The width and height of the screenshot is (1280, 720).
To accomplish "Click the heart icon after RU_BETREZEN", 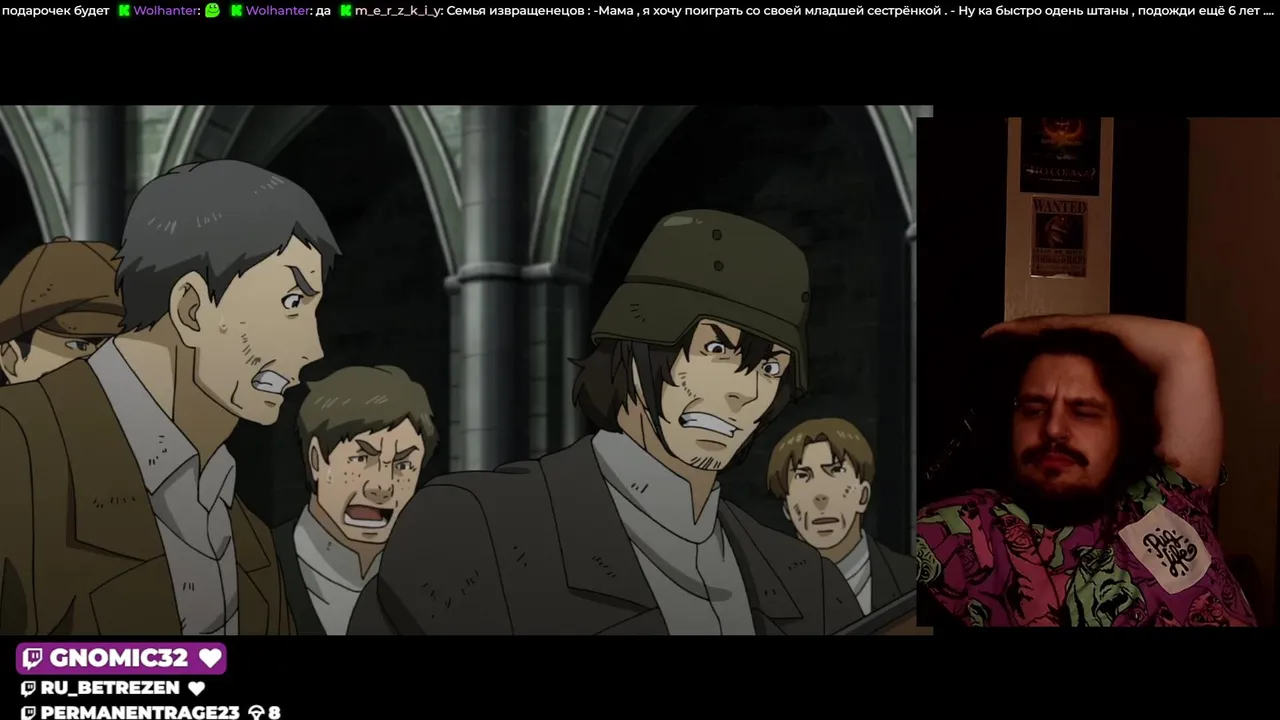I will (x=196, y=688).
